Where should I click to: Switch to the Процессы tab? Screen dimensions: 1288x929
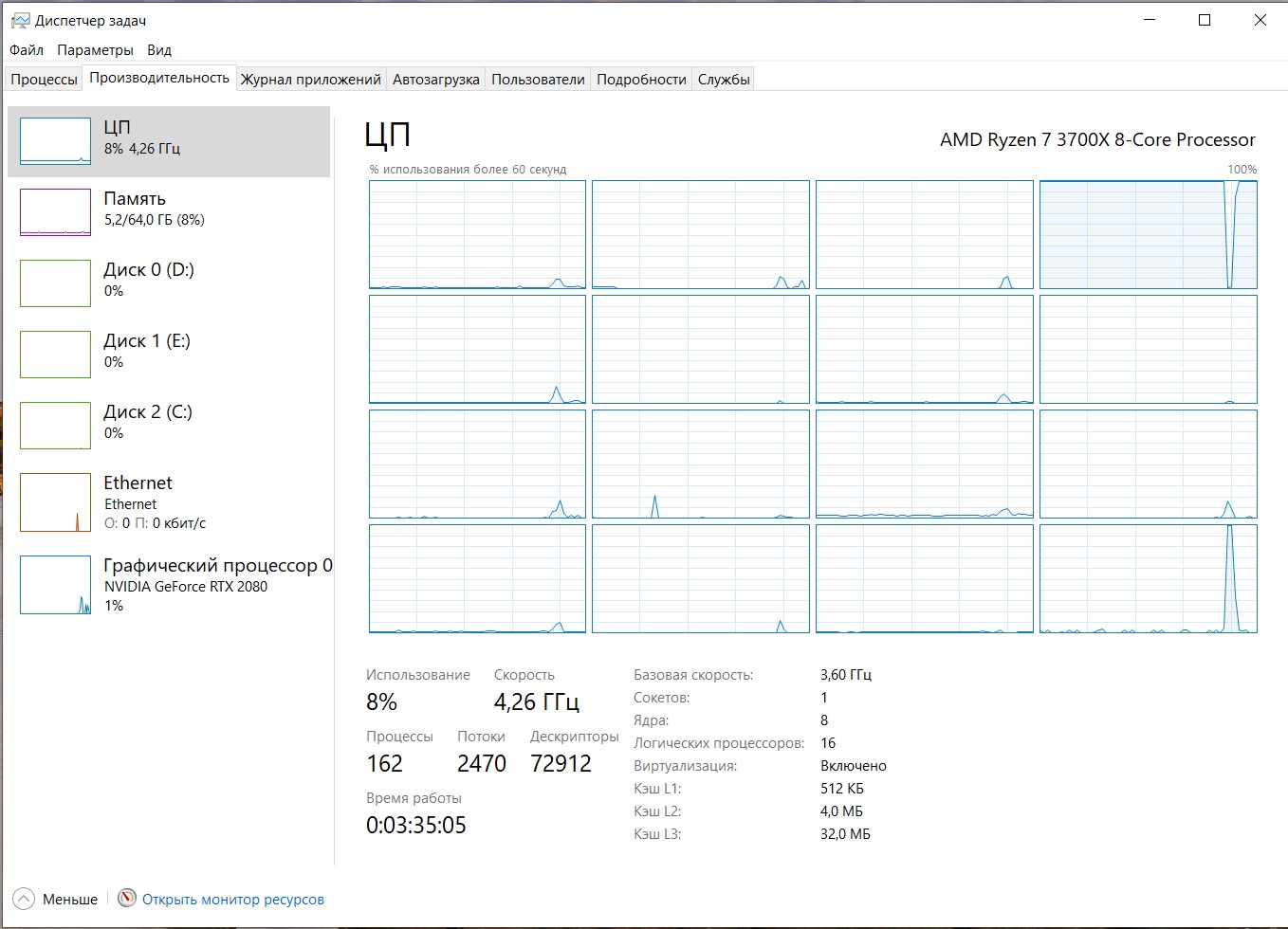(x=44, y=80)
